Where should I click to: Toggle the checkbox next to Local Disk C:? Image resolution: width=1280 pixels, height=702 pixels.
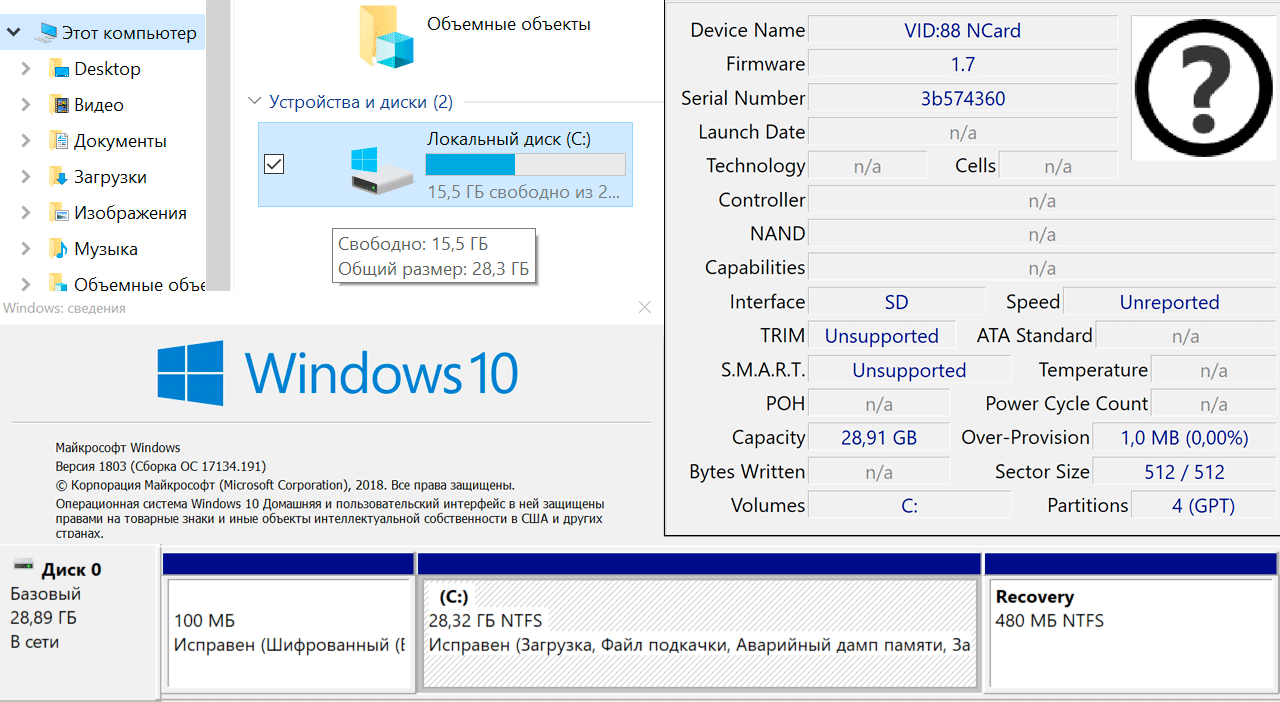coord(273,164)
